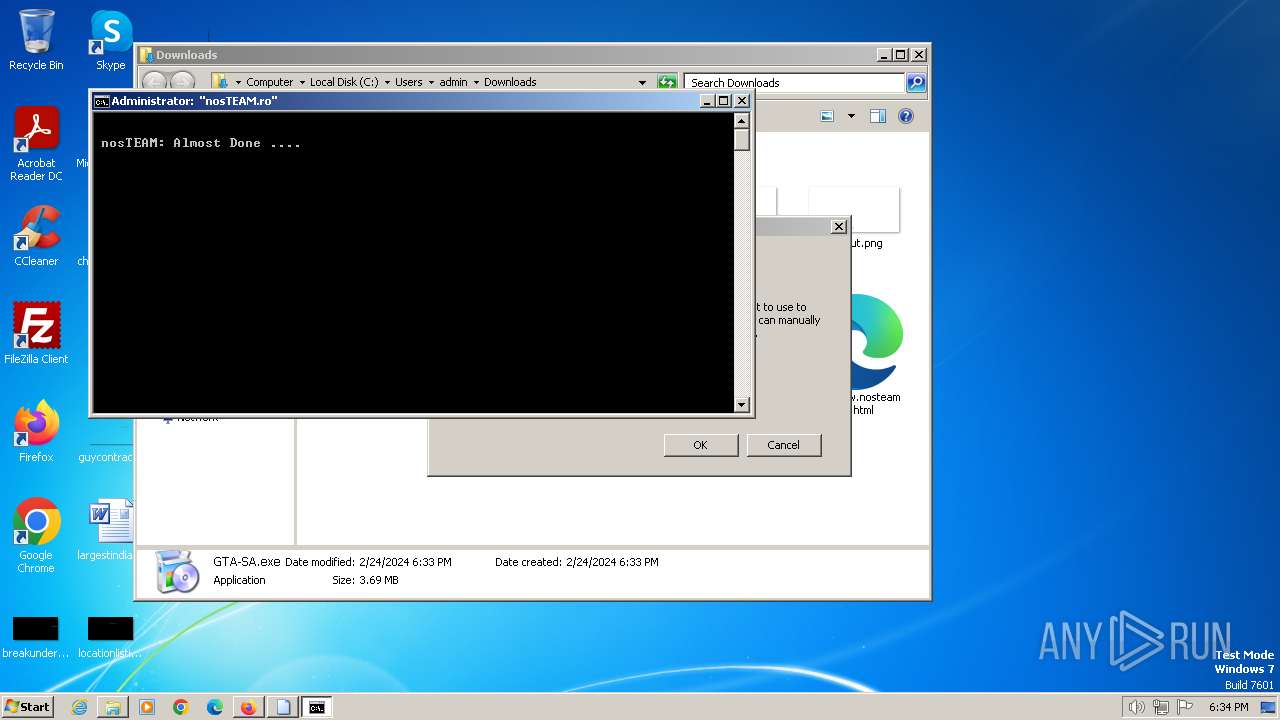1280x720 pixels.
Task: Toggle the preview pane button
Action: click(x=878, y=116)
